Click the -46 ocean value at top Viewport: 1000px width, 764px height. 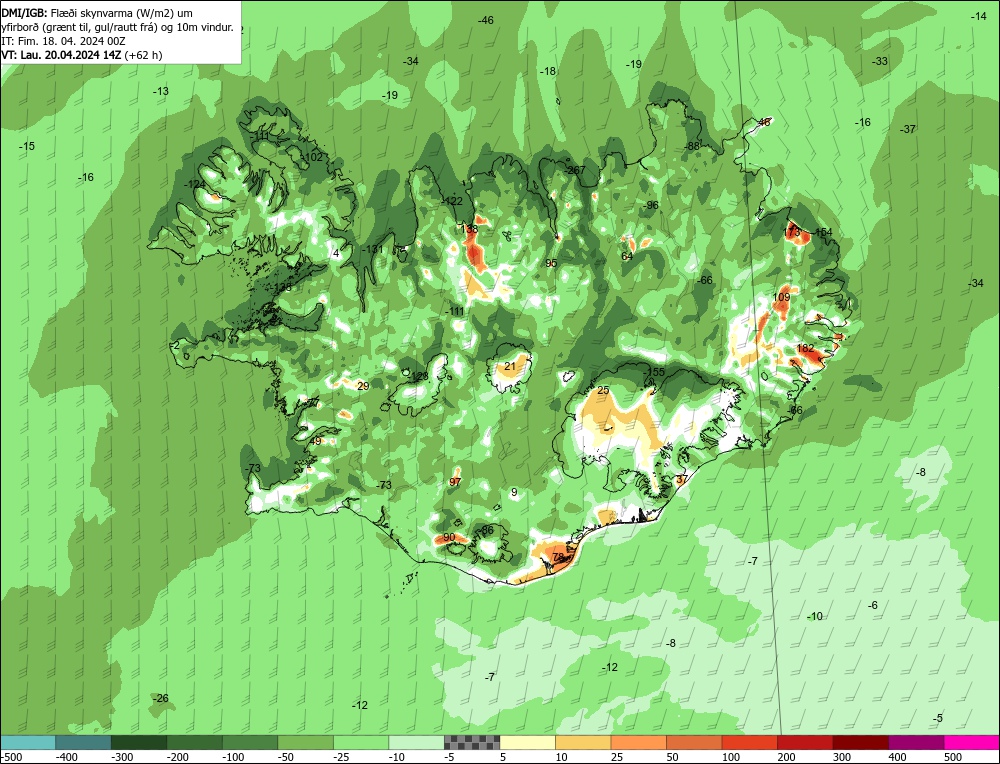[486, 20]
